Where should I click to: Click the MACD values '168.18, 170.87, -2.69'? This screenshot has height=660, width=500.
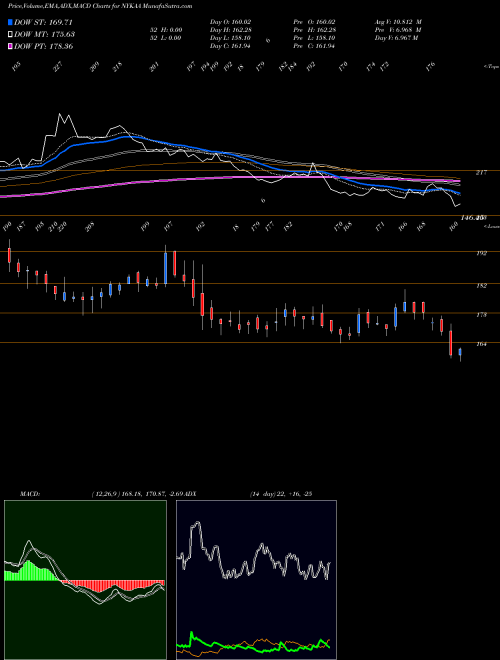click(x=155, y=493)
